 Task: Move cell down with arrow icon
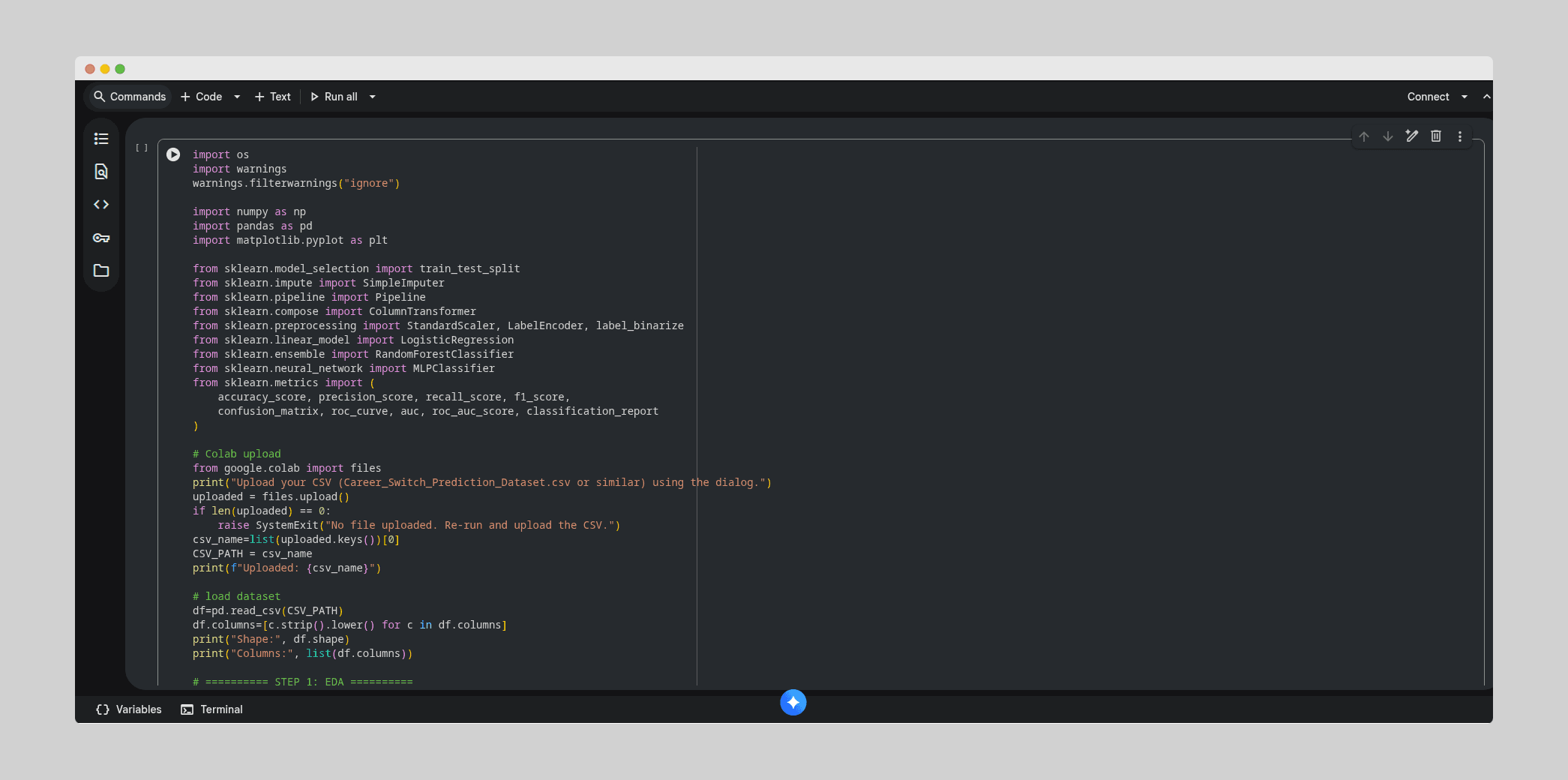tap(1388, 136)
